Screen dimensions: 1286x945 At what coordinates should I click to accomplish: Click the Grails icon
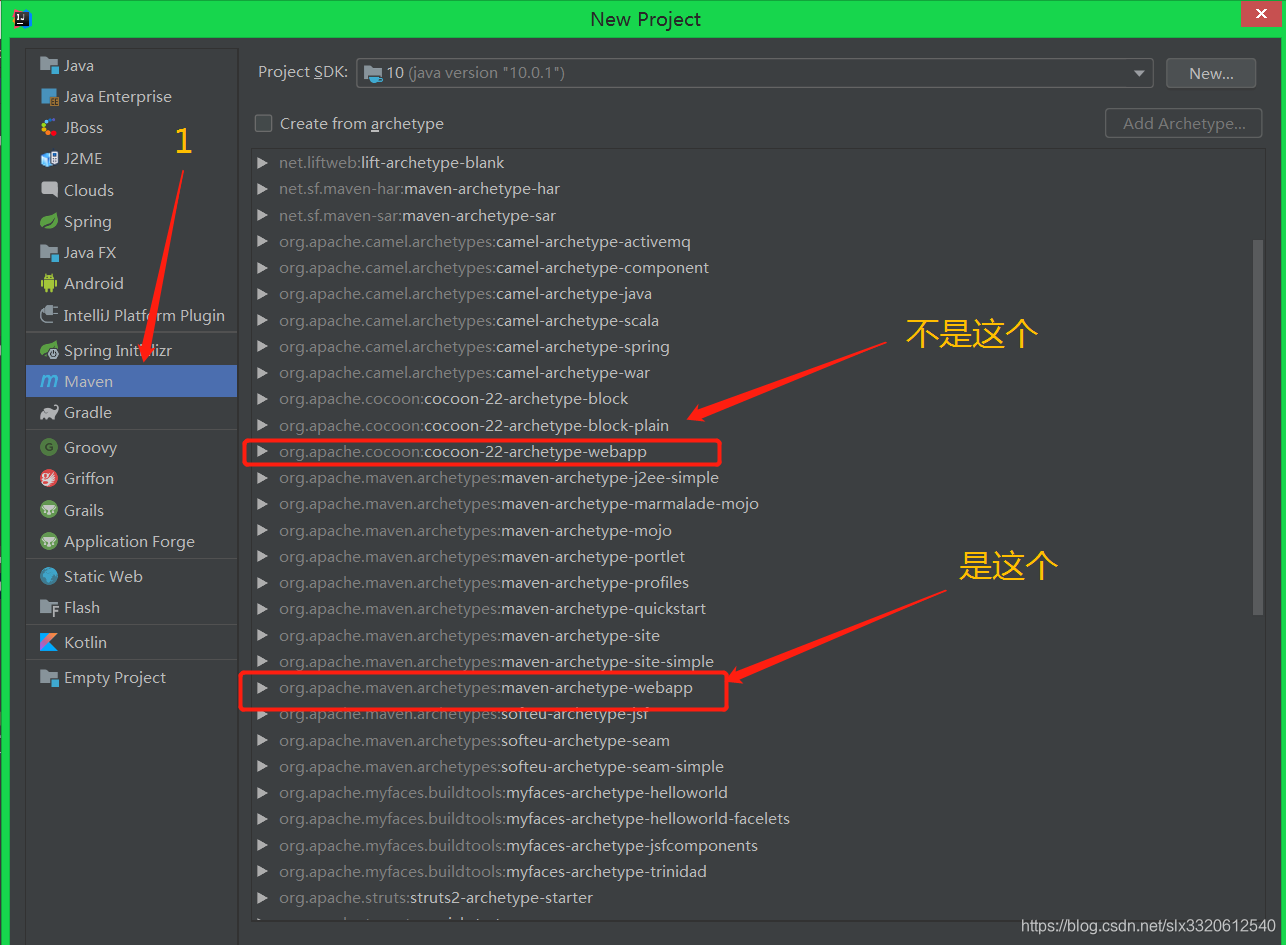pyautogui.click(x=49, y=510)
